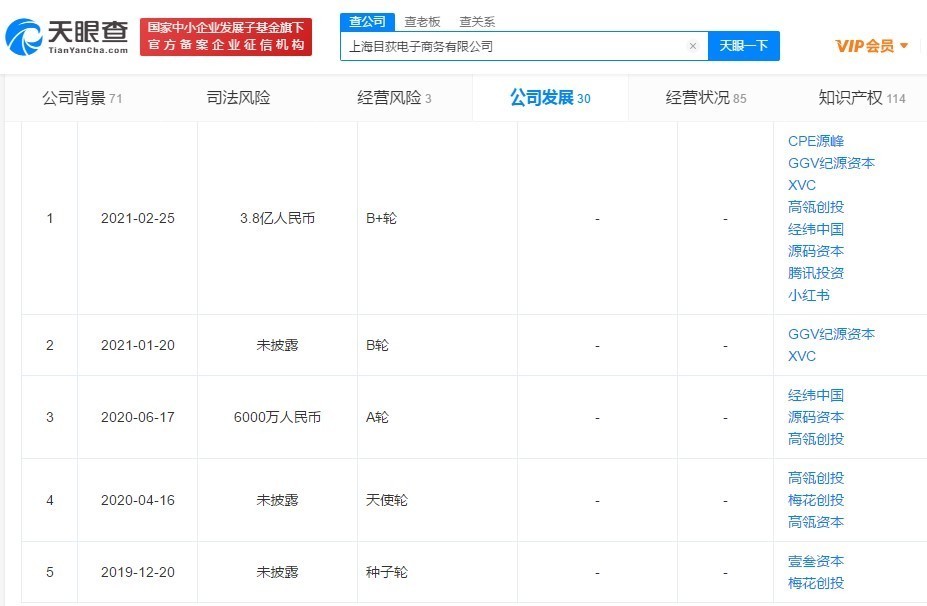The image size is (927, 606).
Task: Open the GGV纪源资本 link in B轮 row
Action: click(832, 333)
